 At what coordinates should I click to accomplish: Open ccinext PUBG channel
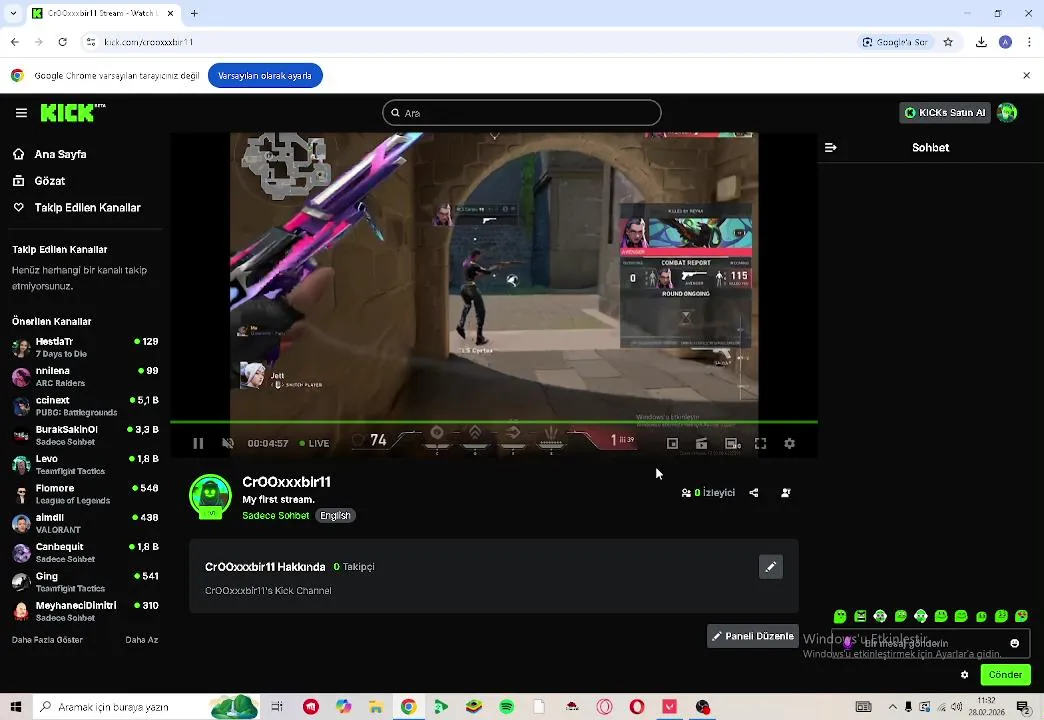click(85, 406)
